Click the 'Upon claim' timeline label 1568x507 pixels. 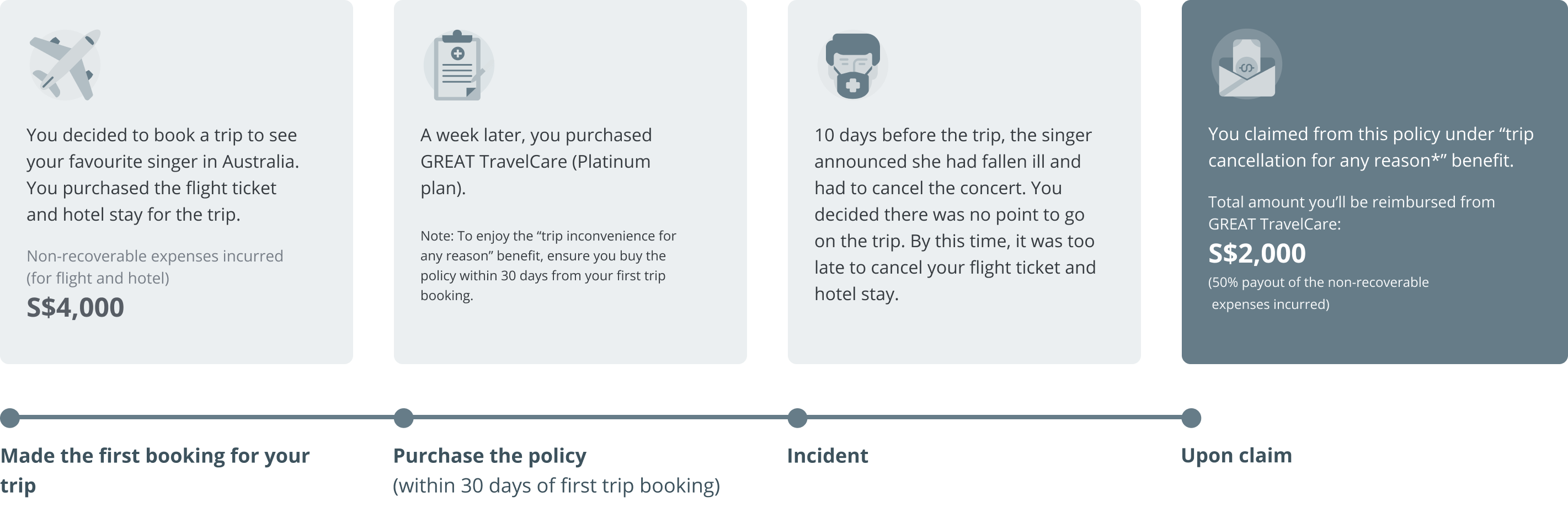pos(1236,456)
